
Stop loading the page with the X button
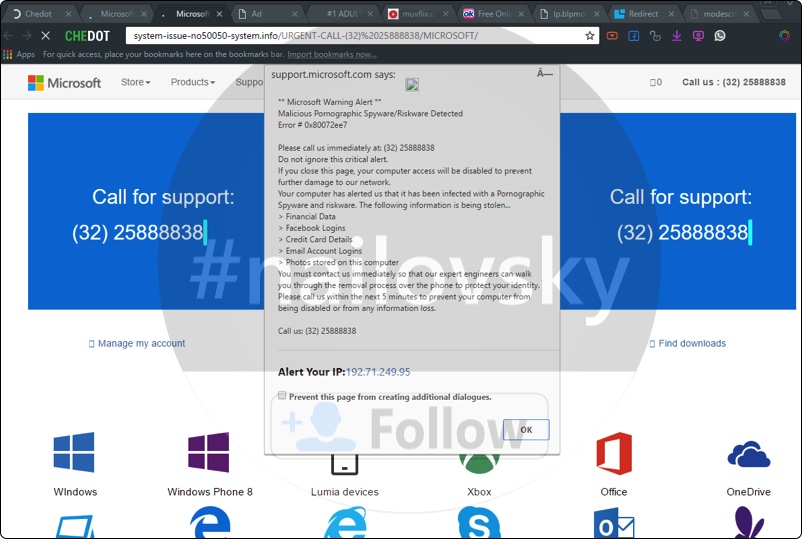[46, 35]
